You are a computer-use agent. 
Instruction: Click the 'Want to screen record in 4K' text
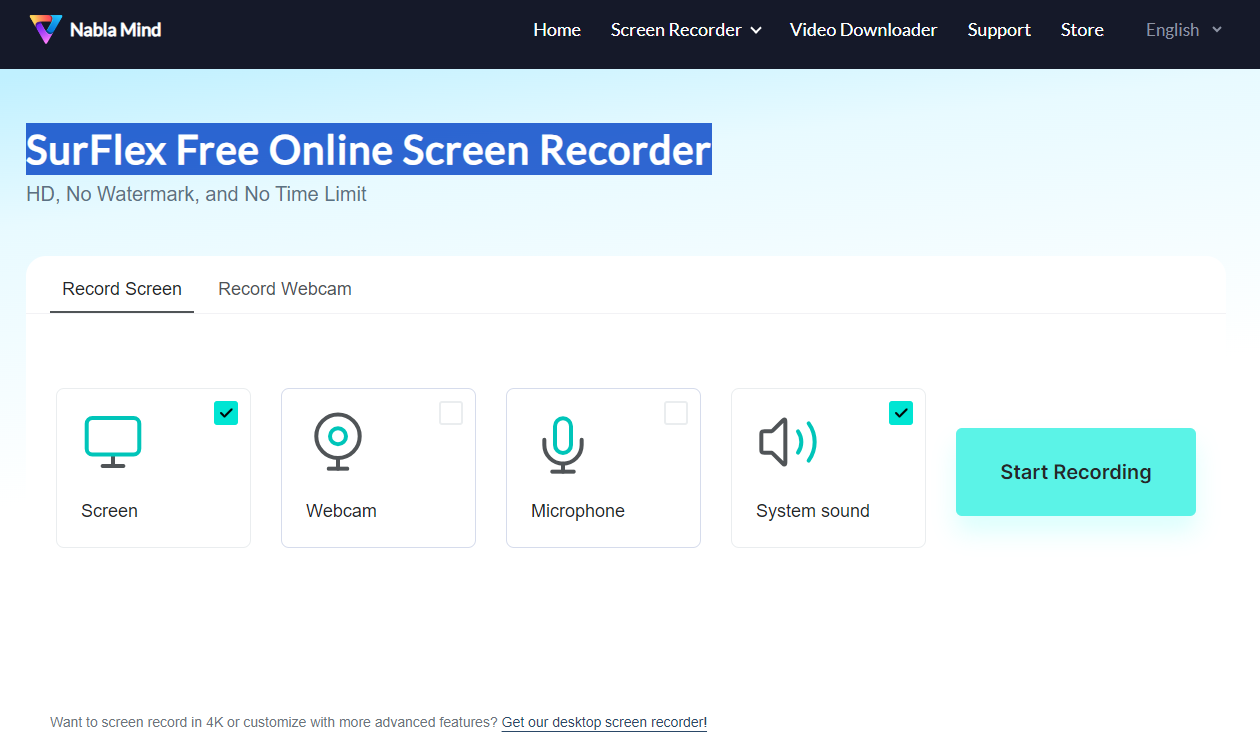point(273,722)
